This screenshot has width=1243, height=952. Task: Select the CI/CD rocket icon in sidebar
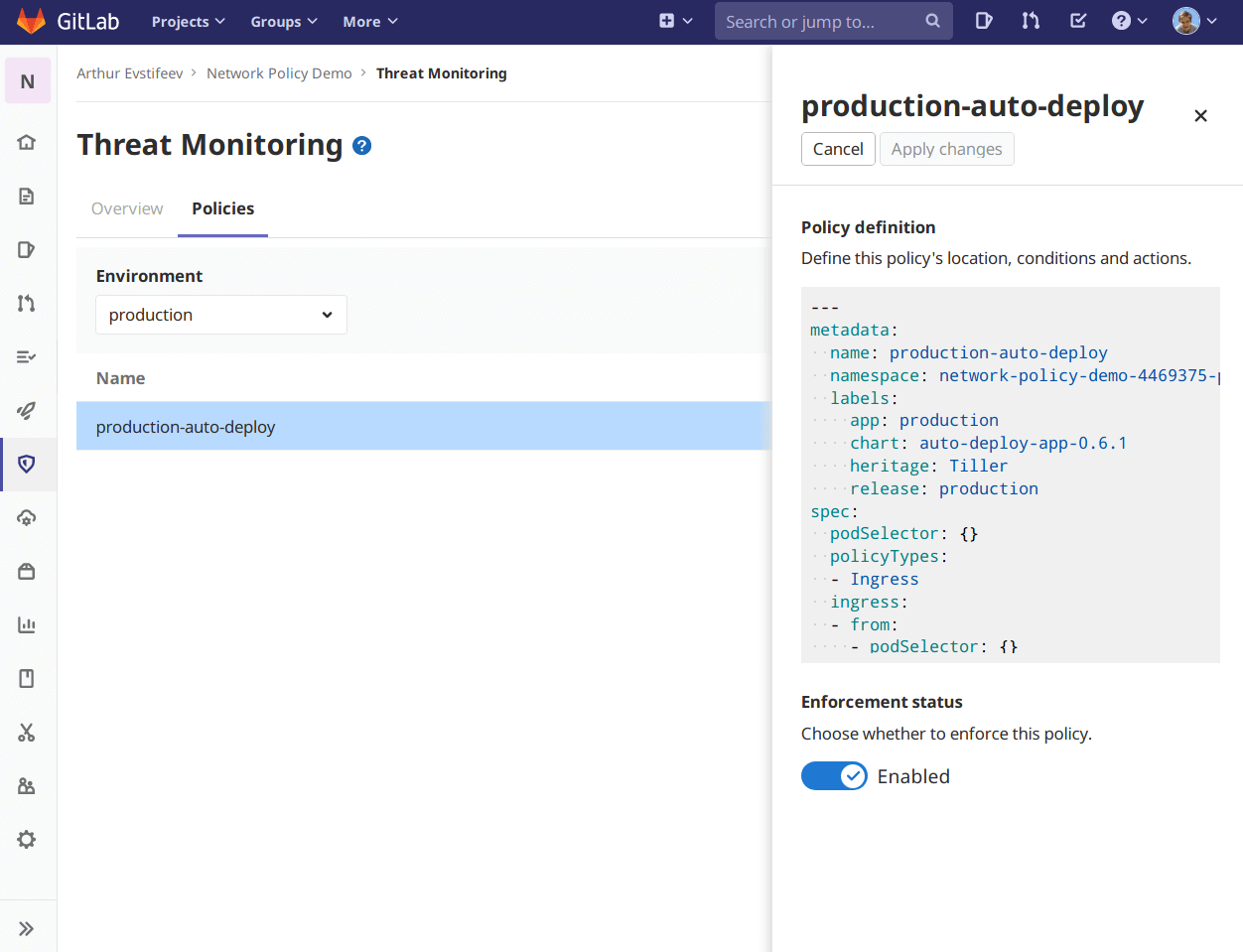[28, 410]
